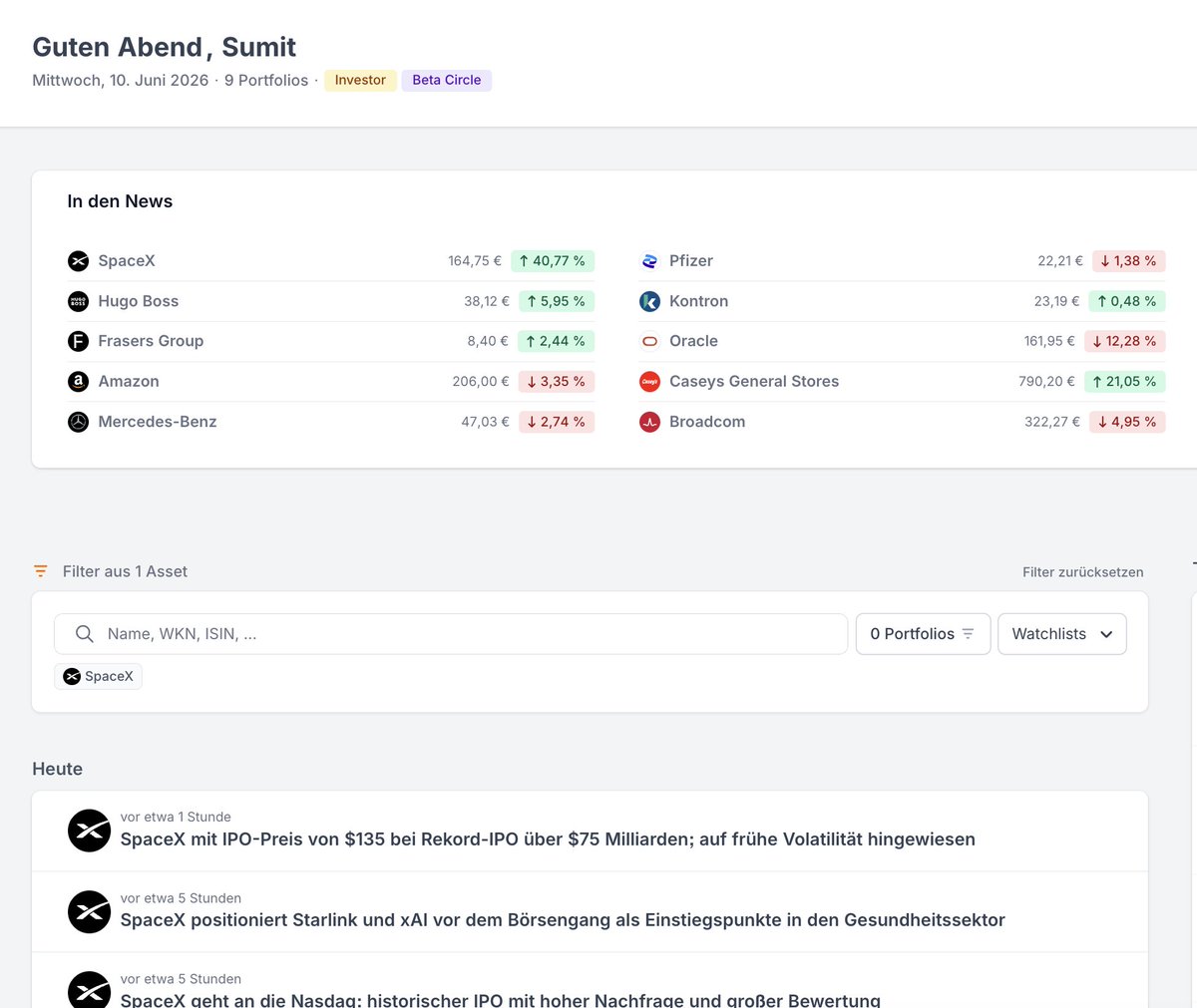Open article SpaceX geht an die Nasdaq
1197x1008 pixels.
click(x=501, y=999)
